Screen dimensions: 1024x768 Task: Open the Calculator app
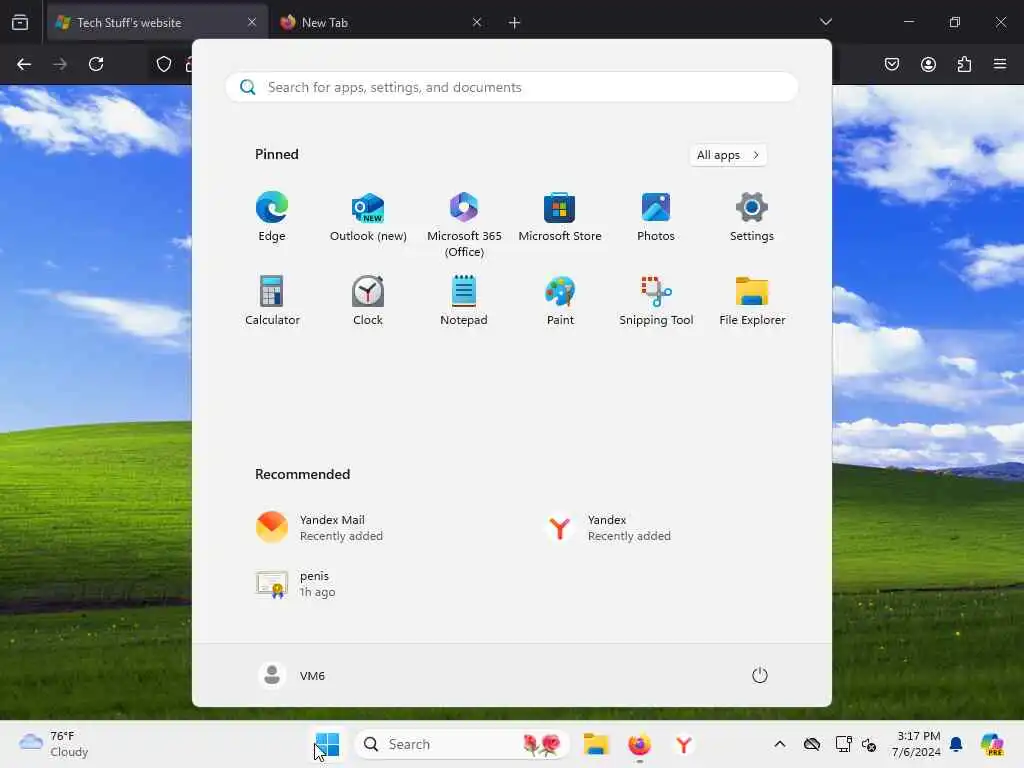click(x=272, y=301)
